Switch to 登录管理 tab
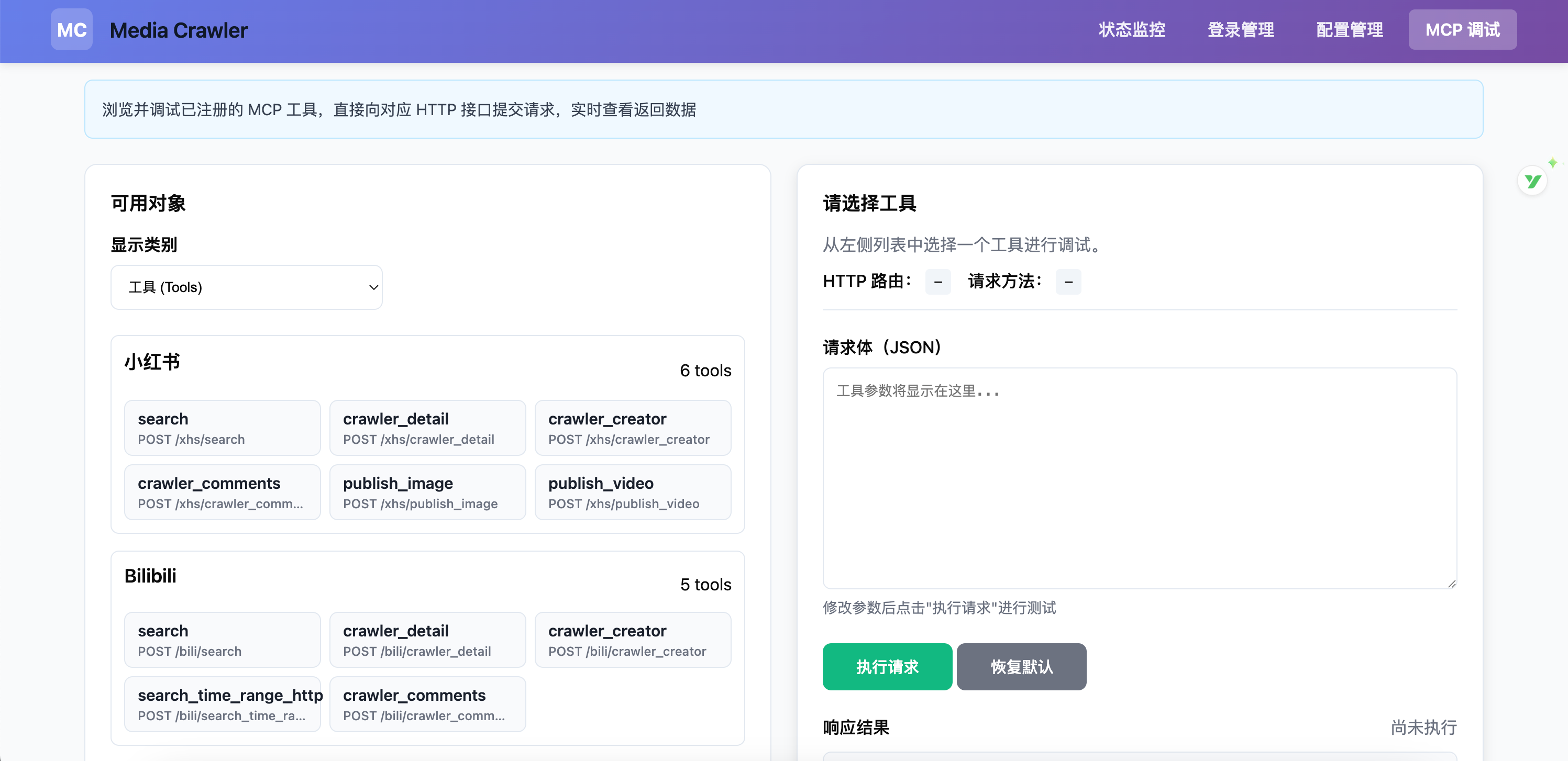 point(1241,30)
